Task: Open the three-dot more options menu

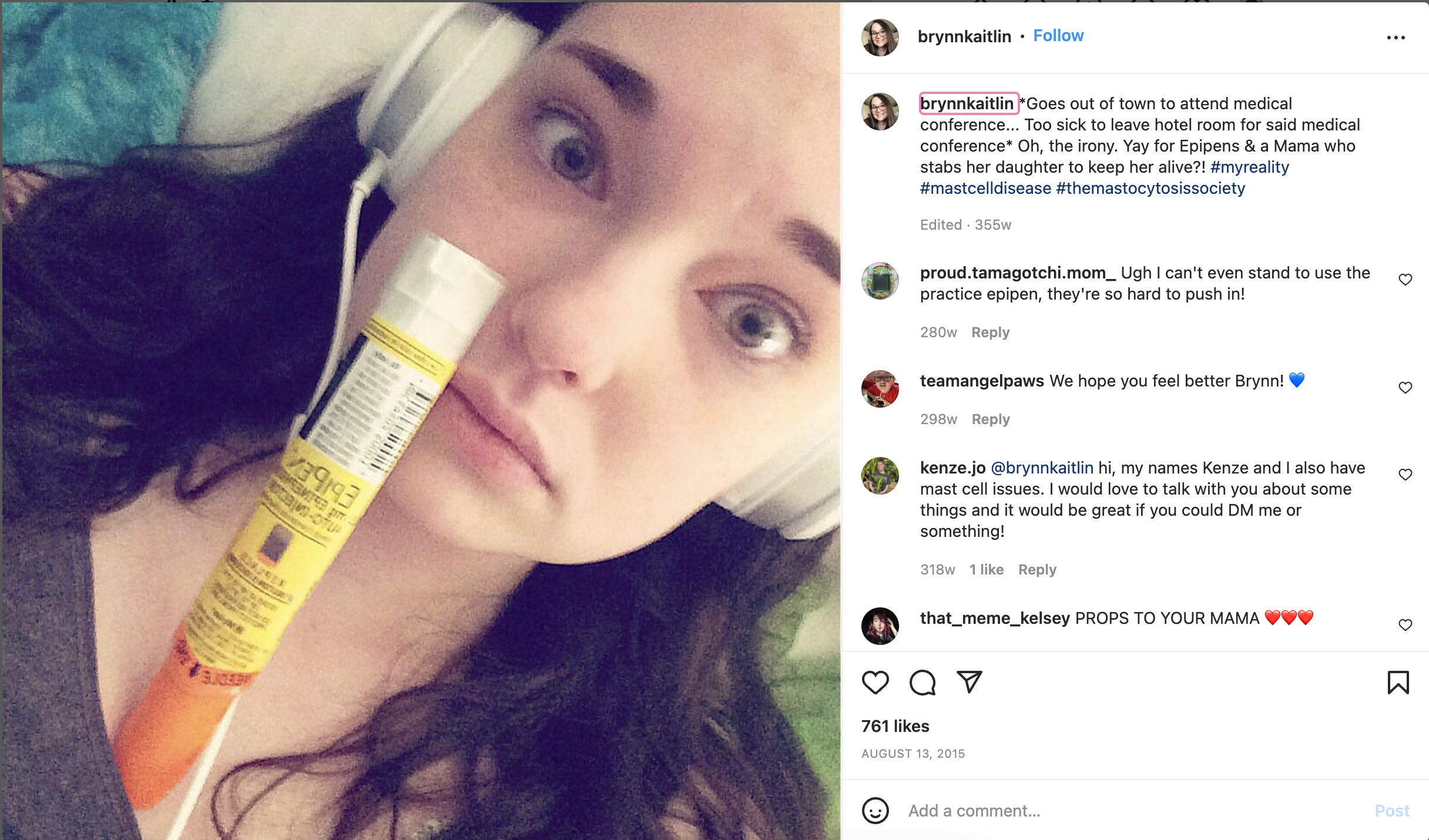Action: (1396, 38)
